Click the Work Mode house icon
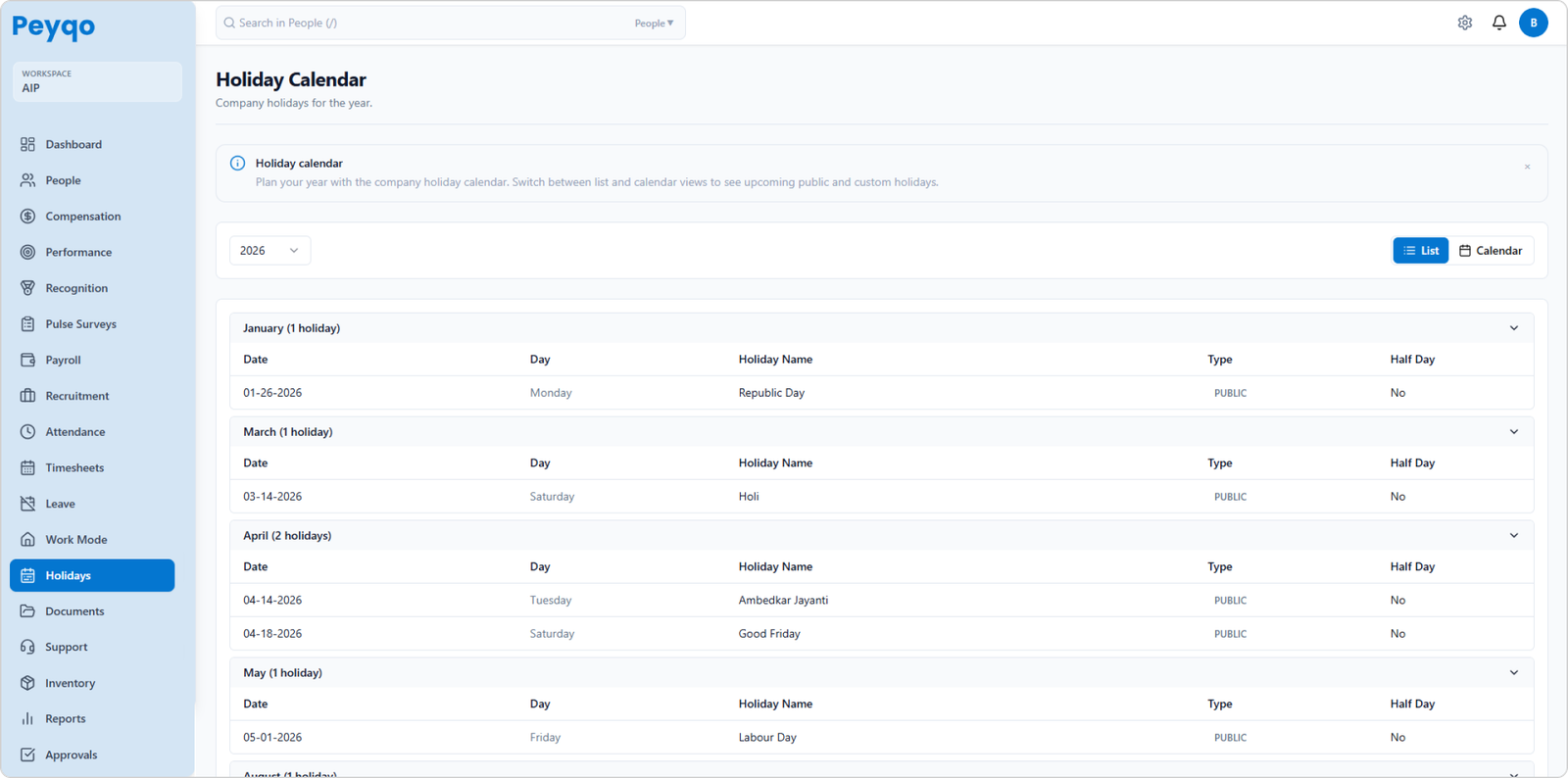 pyautogui.click(x=27, y=540)
